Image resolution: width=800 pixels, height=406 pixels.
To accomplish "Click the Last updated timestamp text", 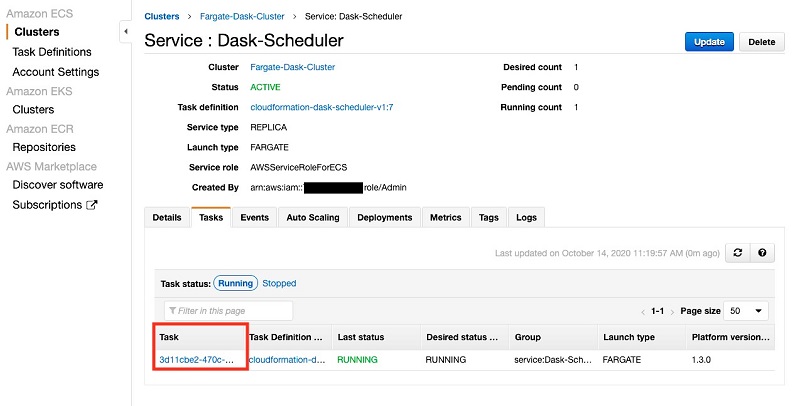I will [607, 253].
